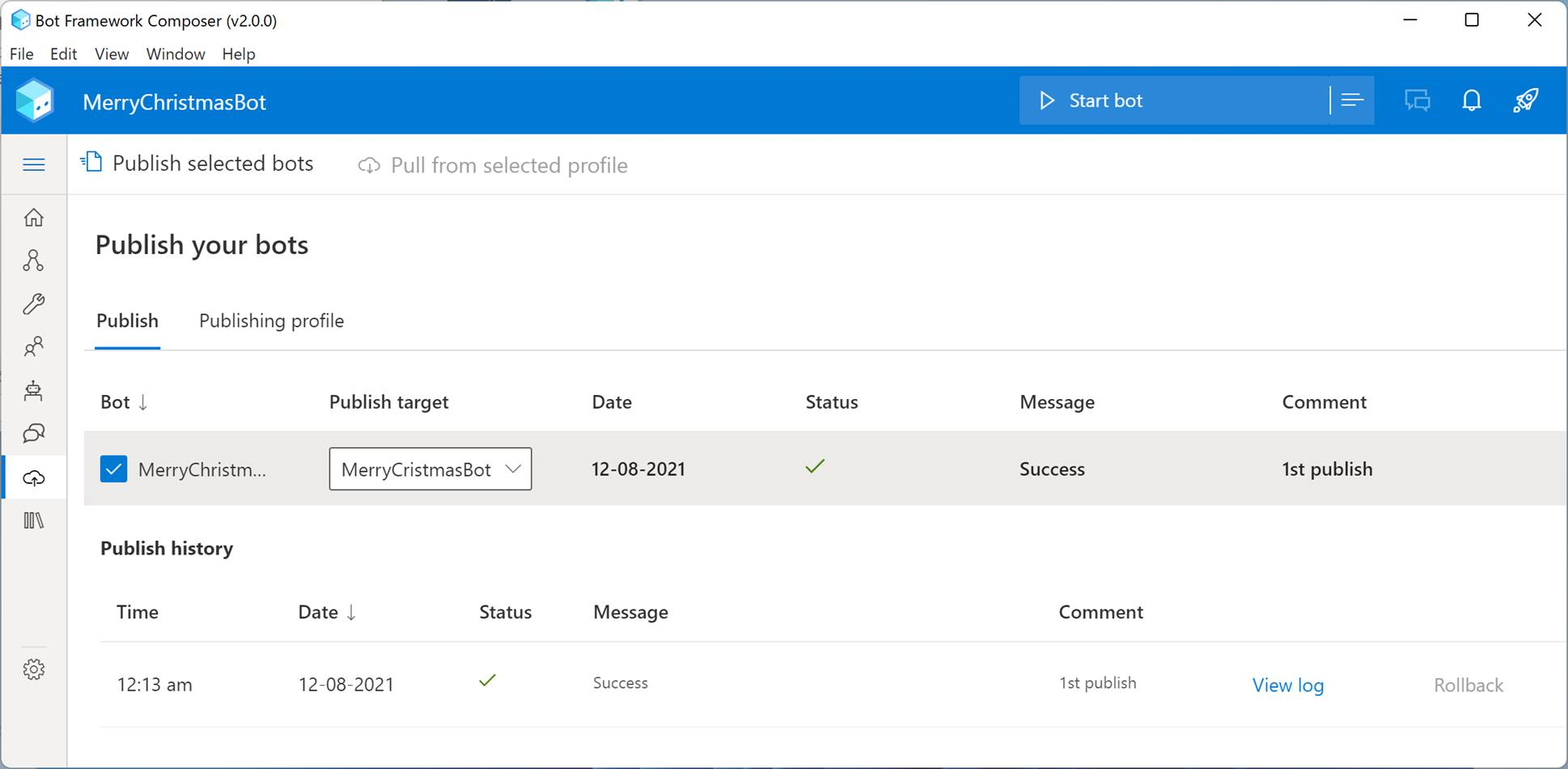Open the Package manager library icon

coord(33,520)
